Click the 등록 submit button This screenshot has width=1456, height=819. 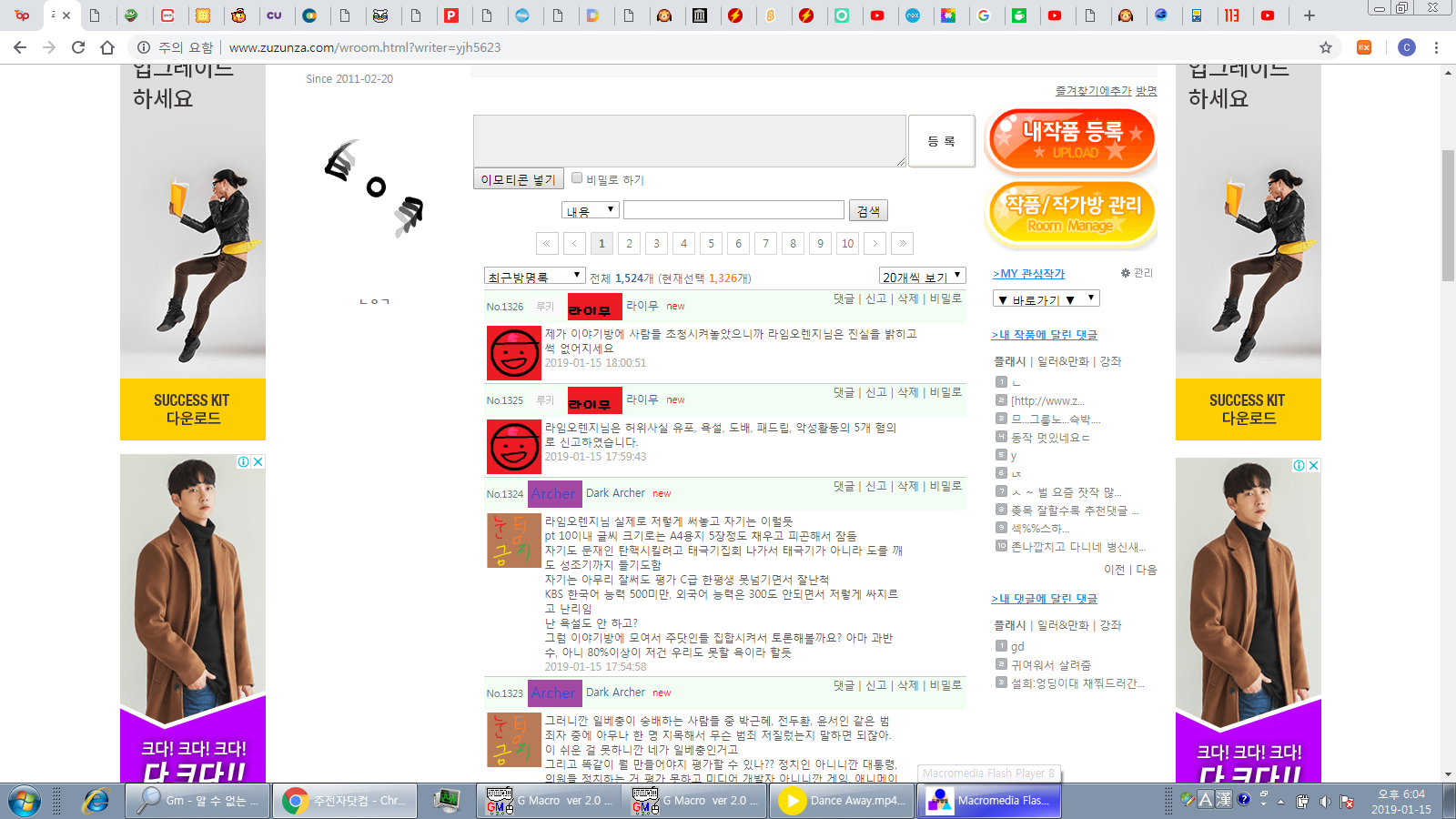tap(941, 141)
